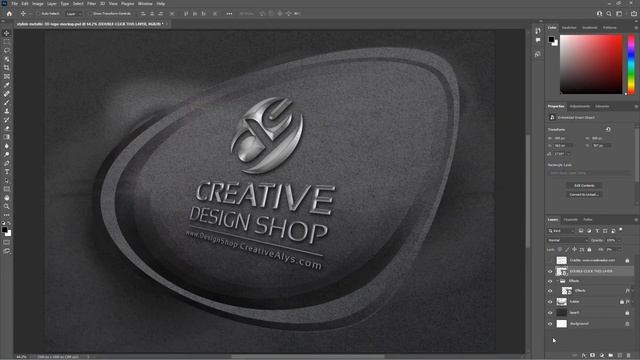Viewport: 640px width, 360px height.
Task: Toggle visibility of the layer above Background
Action: pyautogui.click(x=550, y=313)
